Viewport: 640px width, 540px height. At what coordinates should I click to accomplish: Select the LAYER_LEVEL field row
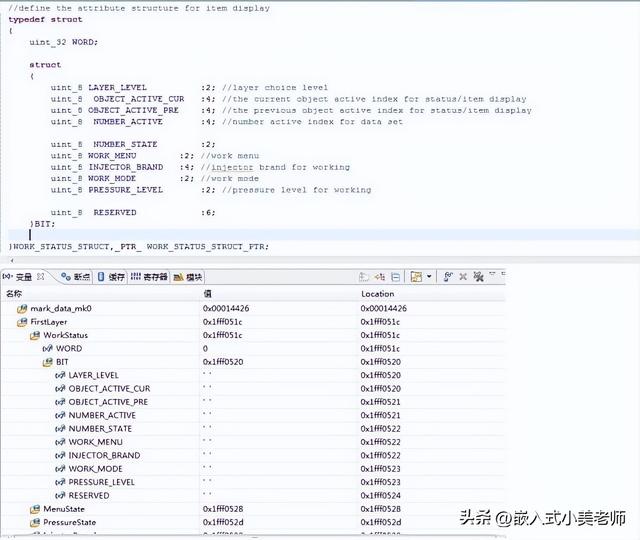click(x=253, y=375)
